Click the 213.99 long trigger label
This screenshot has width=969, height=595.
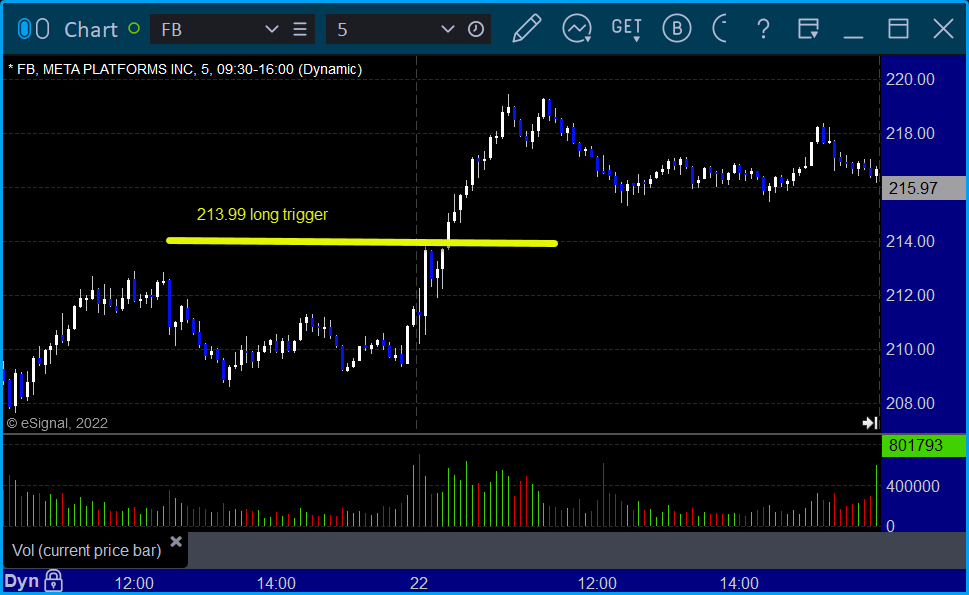(x=262, y=214)
